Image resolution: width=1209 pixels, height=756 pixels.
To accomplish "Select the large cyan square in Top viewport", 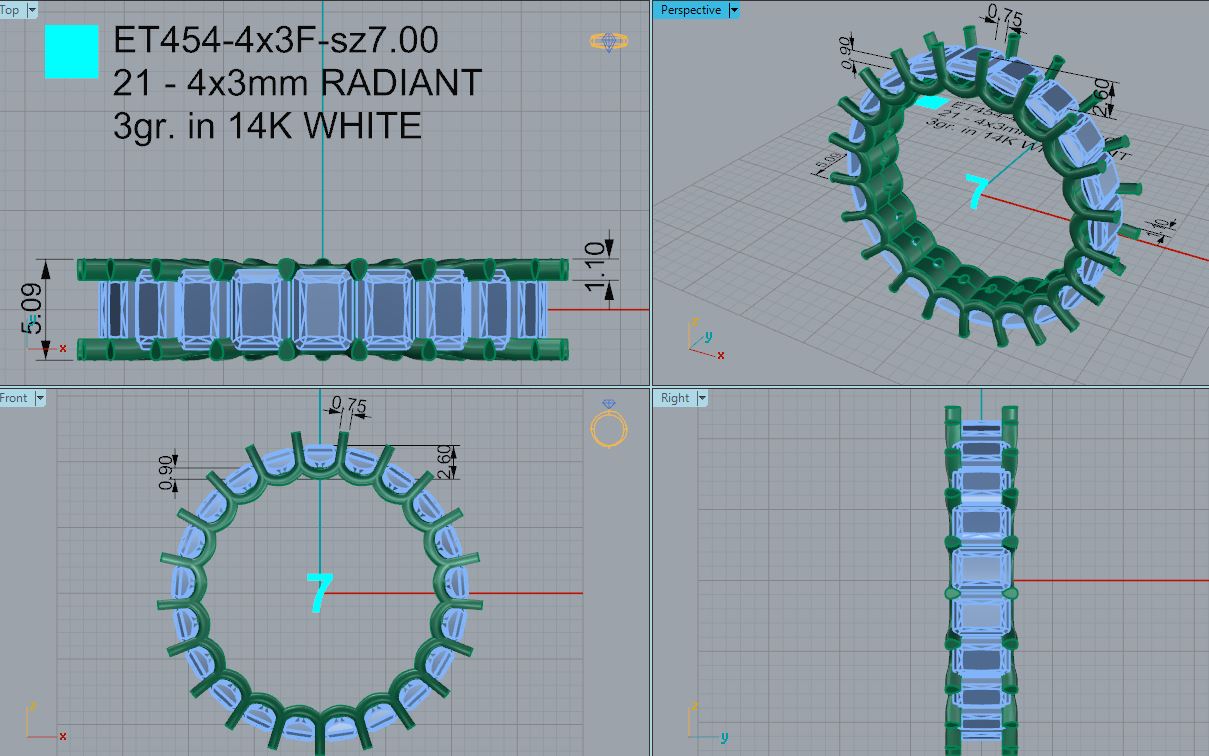I will [x=72, y=52].
